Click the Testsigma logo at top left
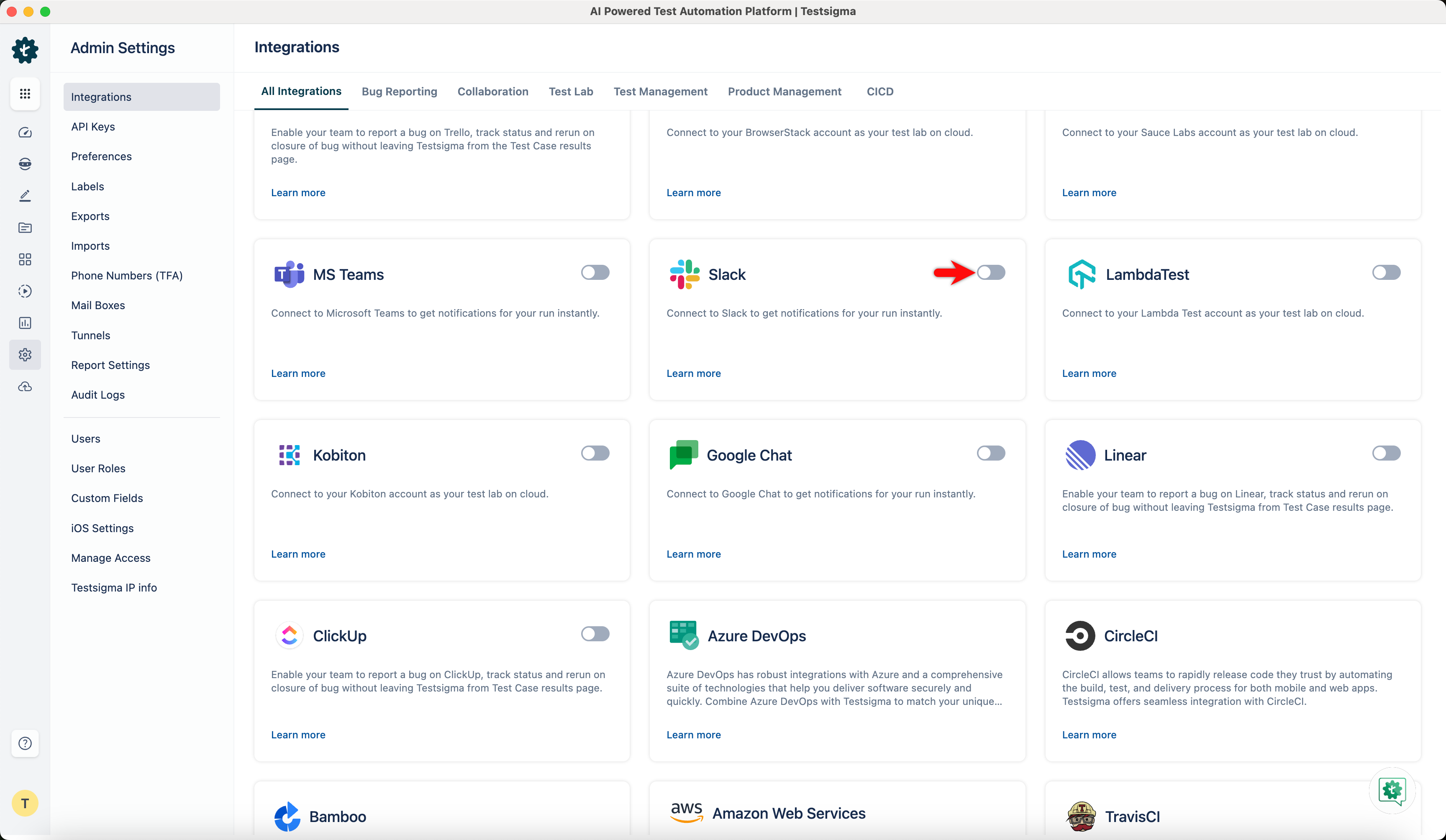The height and width of the screenshot is (840, 1446). pyautogui.click(x=25, y=50)
